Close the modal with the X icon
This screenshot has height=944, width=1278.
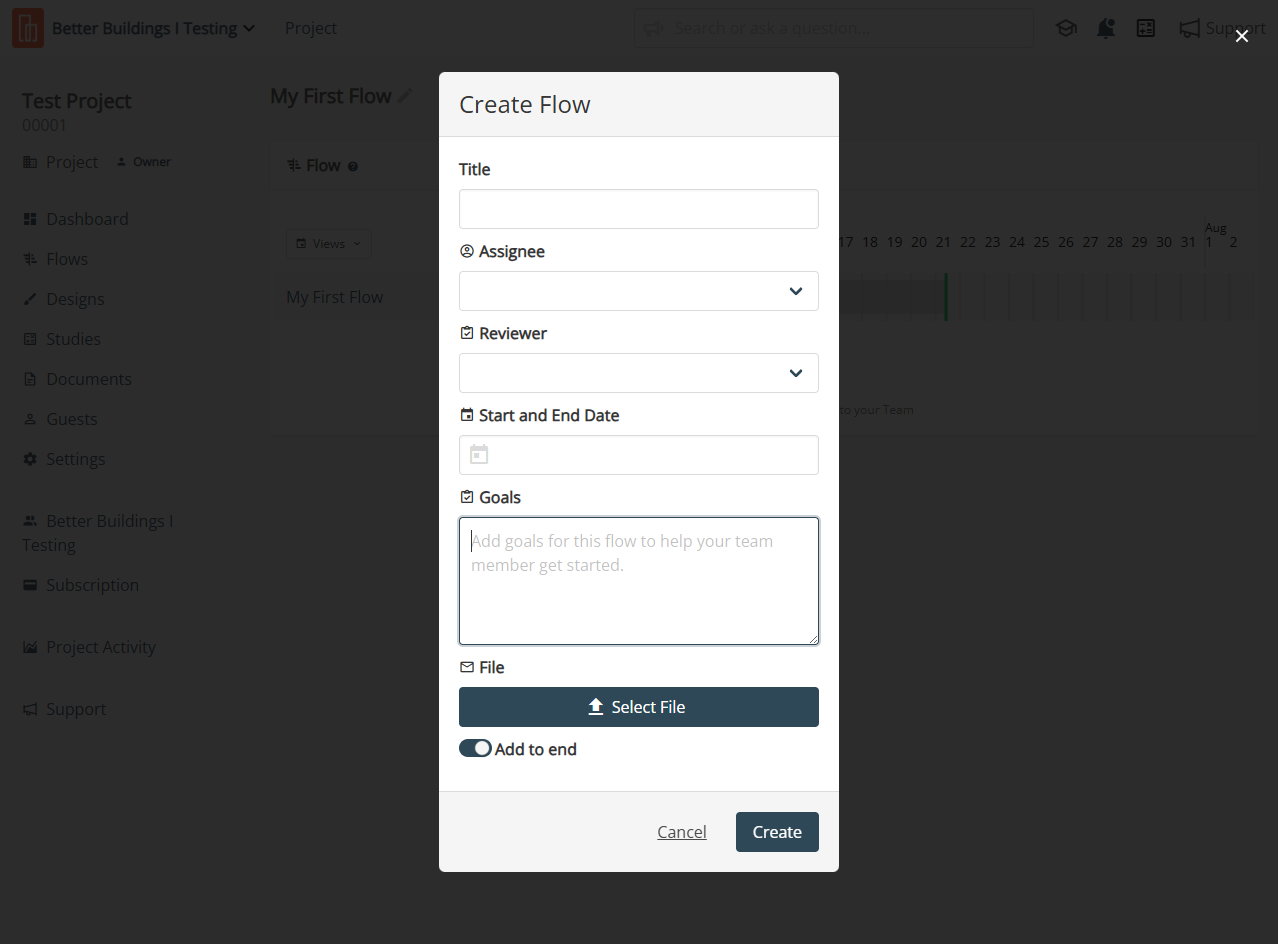point(1242,36)
